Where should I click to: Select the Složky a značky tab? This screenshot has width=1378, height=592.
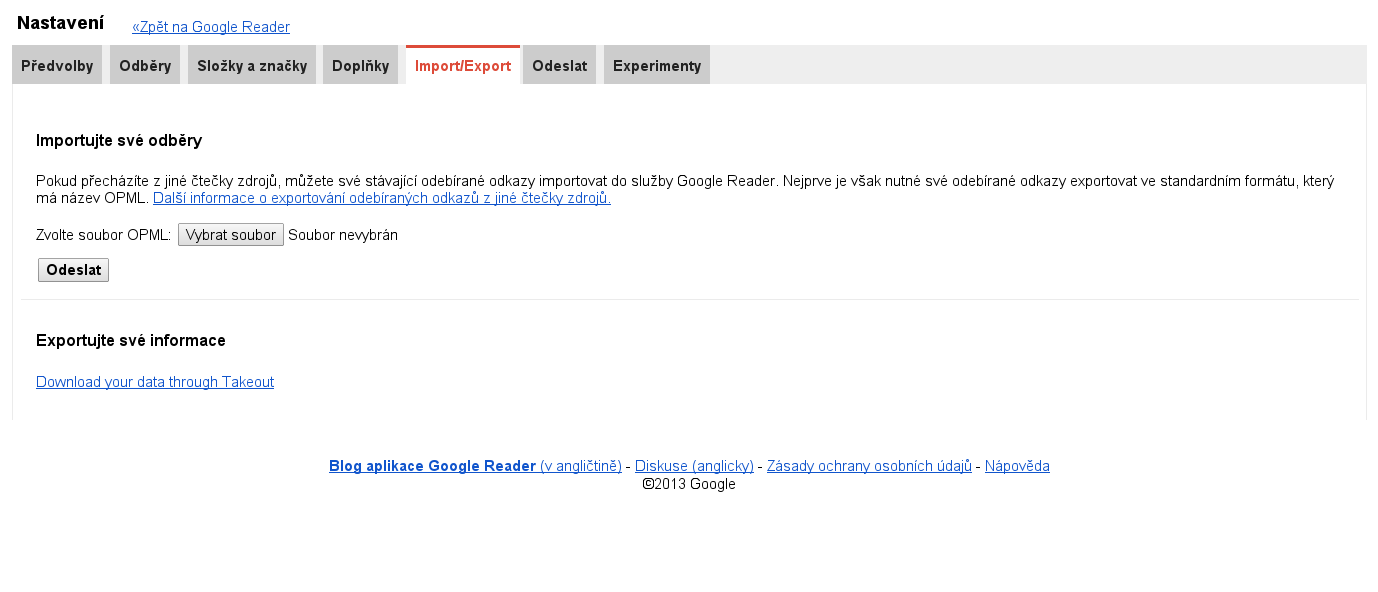[x=252, y=66]
